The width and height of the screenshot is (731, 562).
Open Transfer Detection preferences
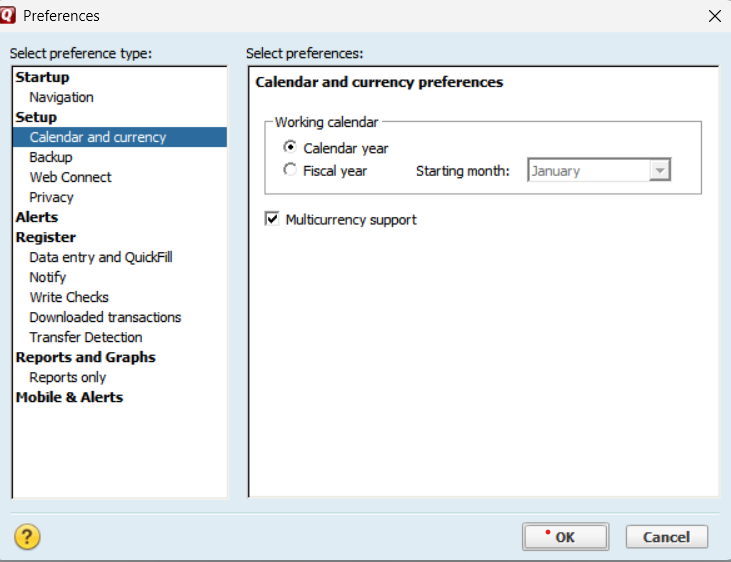[x=86, y=338]
